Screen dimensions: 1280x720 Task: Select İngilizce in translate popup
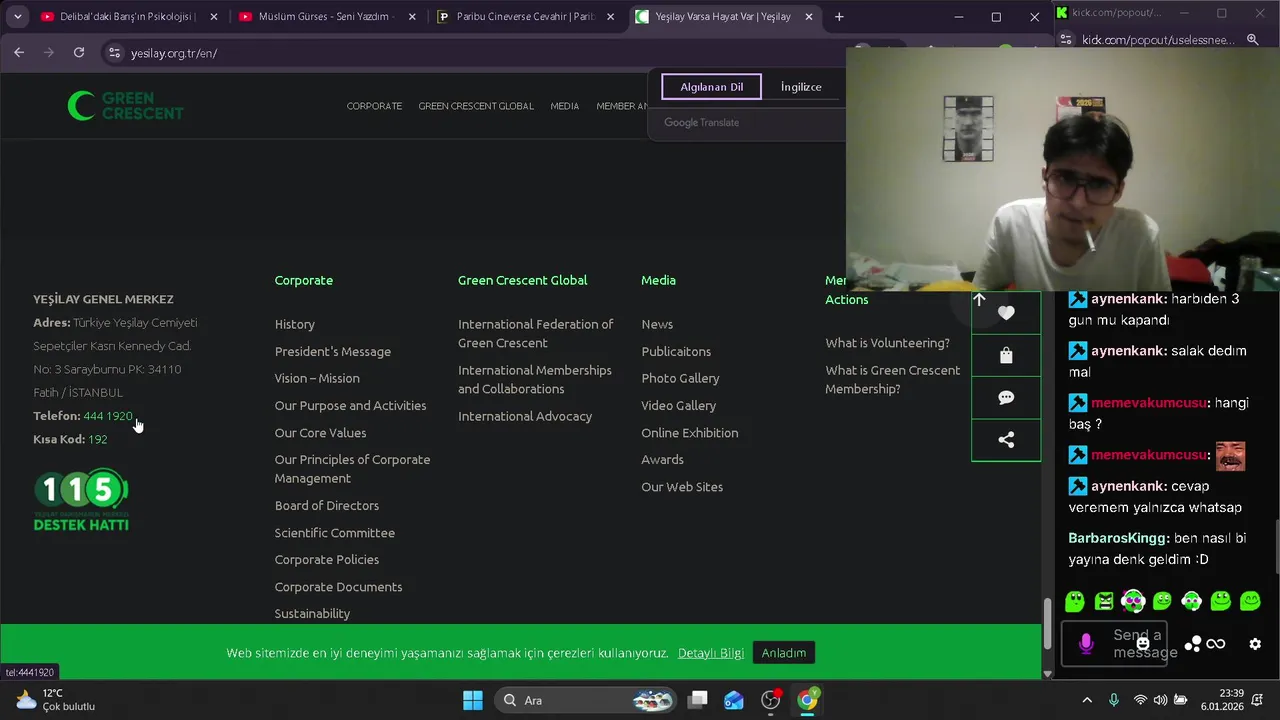[801, 87]
